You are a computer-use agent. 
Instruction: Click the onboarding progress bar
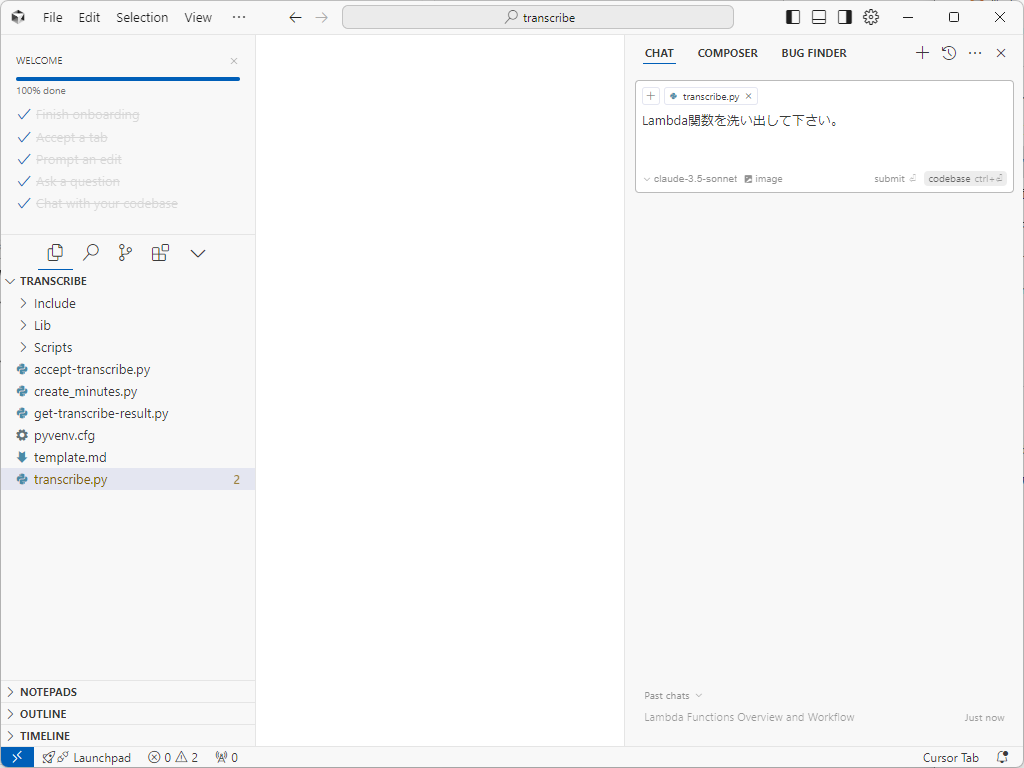128,78
